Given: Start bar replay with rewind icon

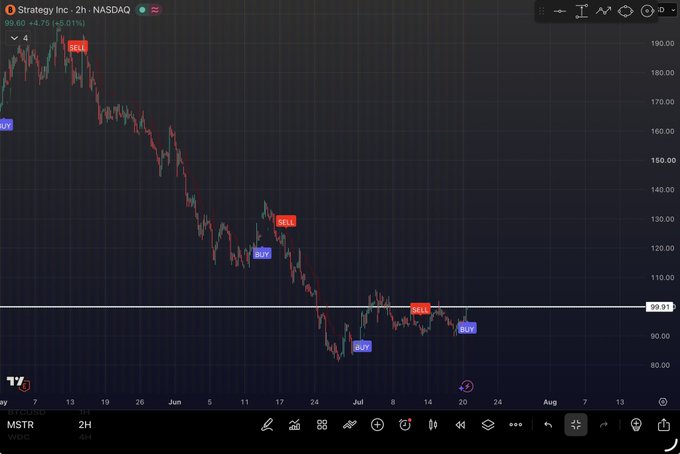Looking at the screenshot, I should tap(460, 425).
